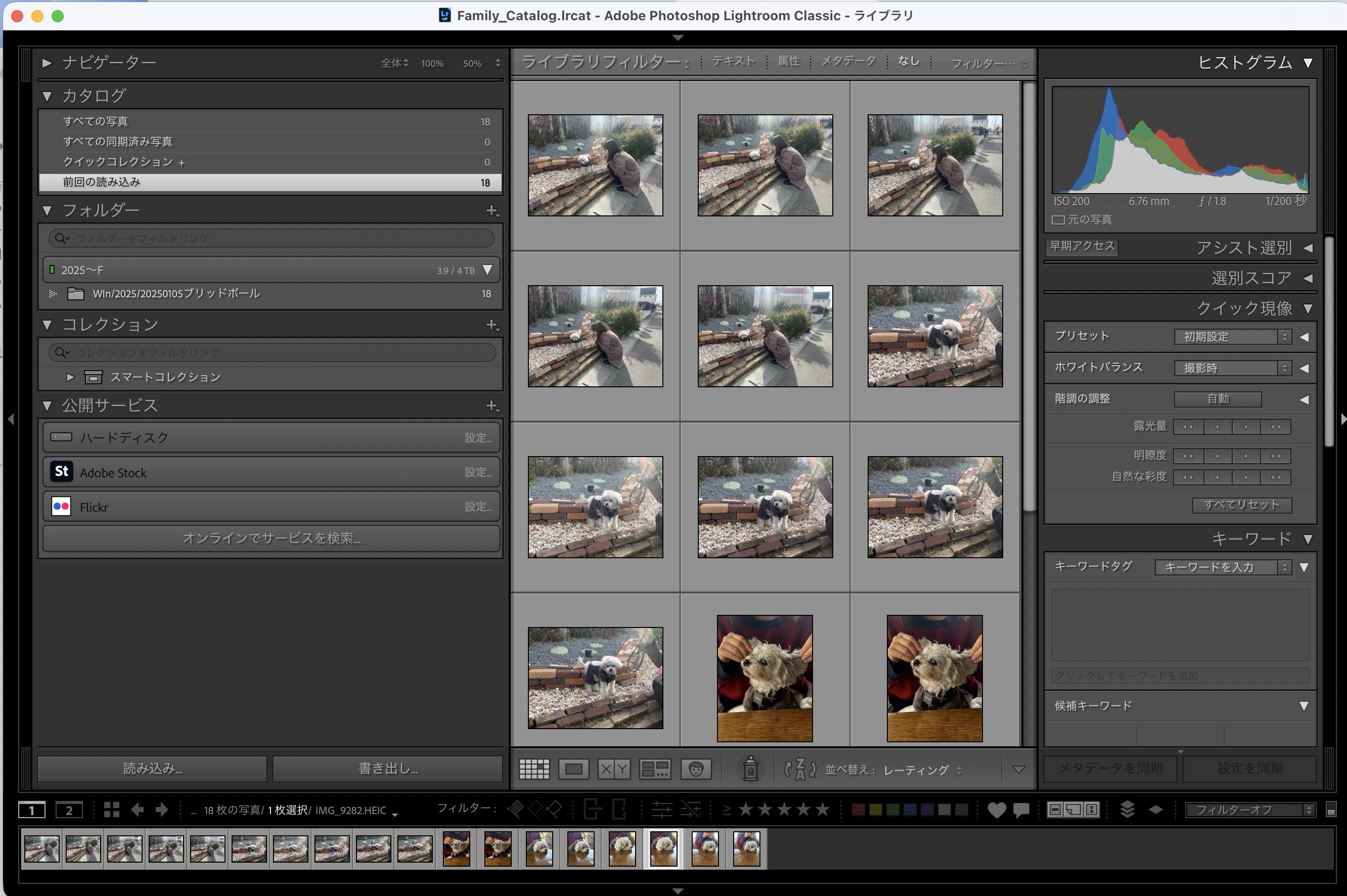Open People face view icon
Image resolution: width=1347 pixels, height=896 pixels.
click(x=695, y=769)
